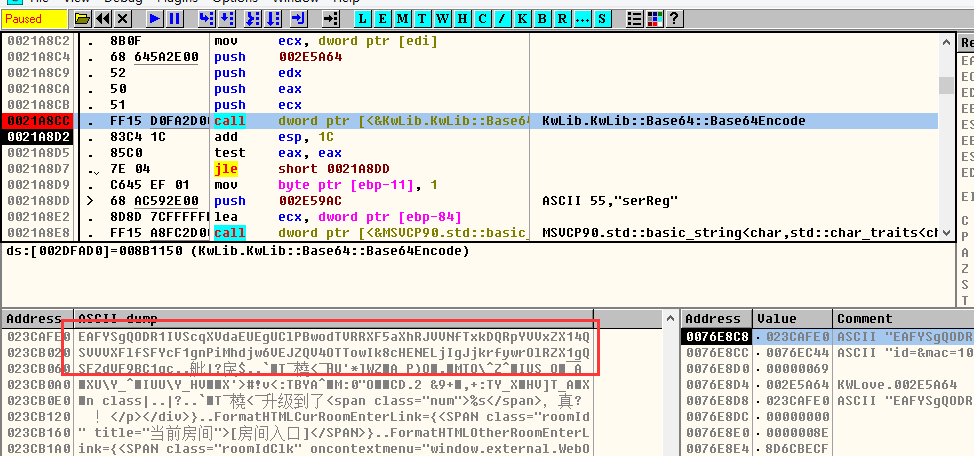
Task: Open appearance colors grid icon
Action: [653, 19]
